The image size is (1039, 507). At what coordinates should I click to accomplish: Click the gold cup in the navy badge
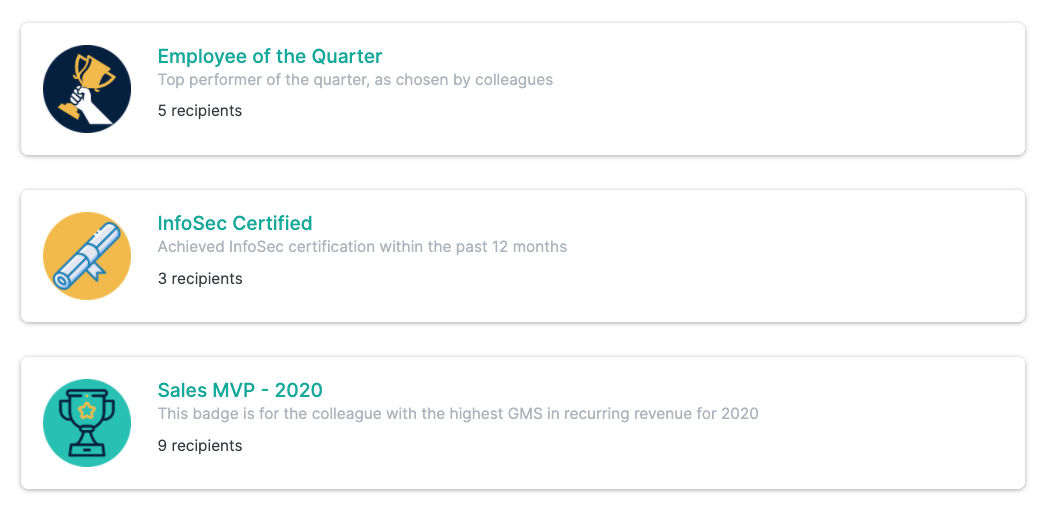[92, 72]
